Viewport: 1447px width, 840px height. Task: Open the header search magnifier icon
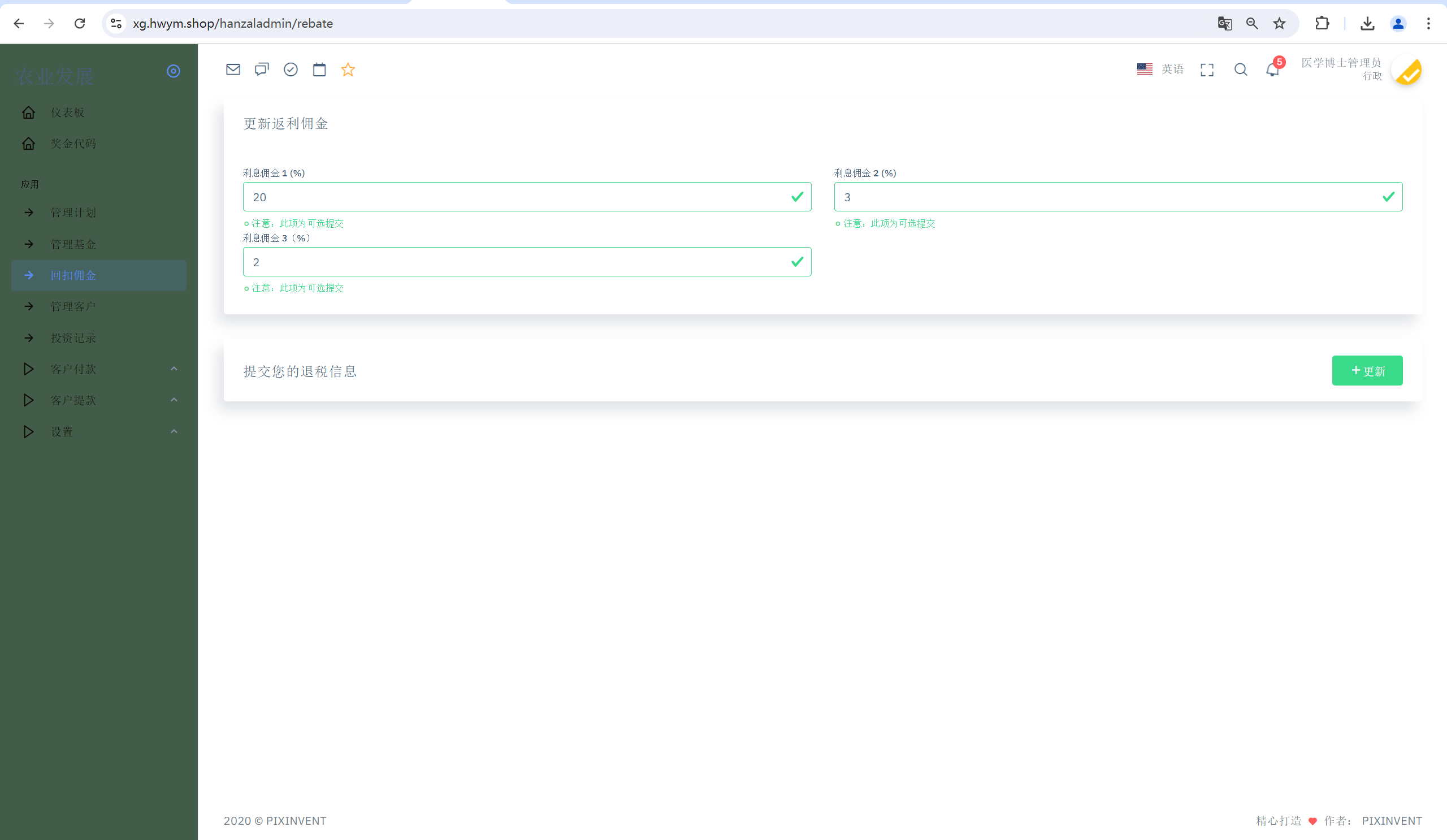tap(1240, 70)
